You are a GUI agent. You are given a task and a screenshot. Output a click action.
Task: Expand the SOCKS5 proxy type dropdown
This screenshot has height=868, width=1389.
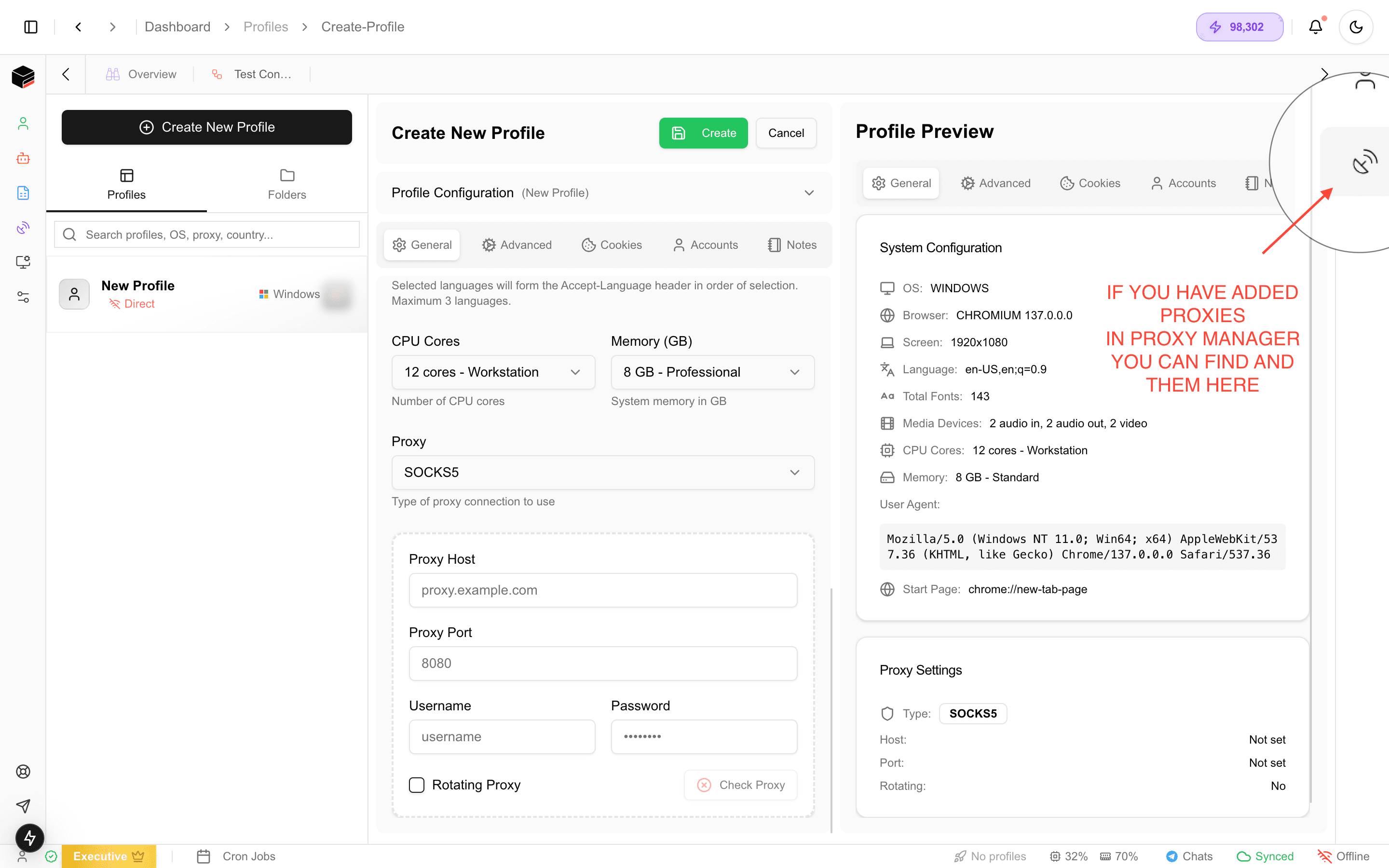pyautogui.click(x=603, y=473)
